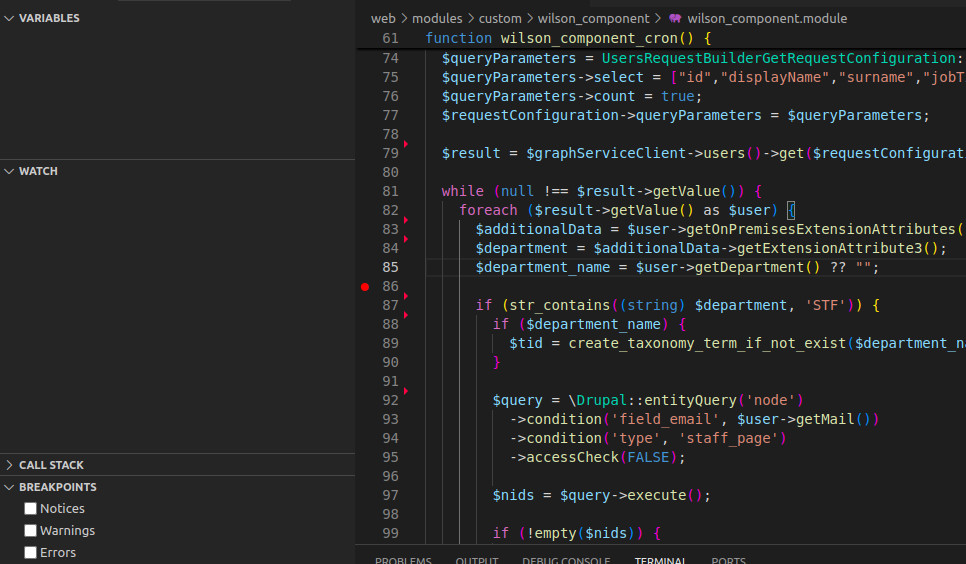Click 'entityQuery' on line 92
The width and height of the screenshot is (966, 564).
coord(690,401)
